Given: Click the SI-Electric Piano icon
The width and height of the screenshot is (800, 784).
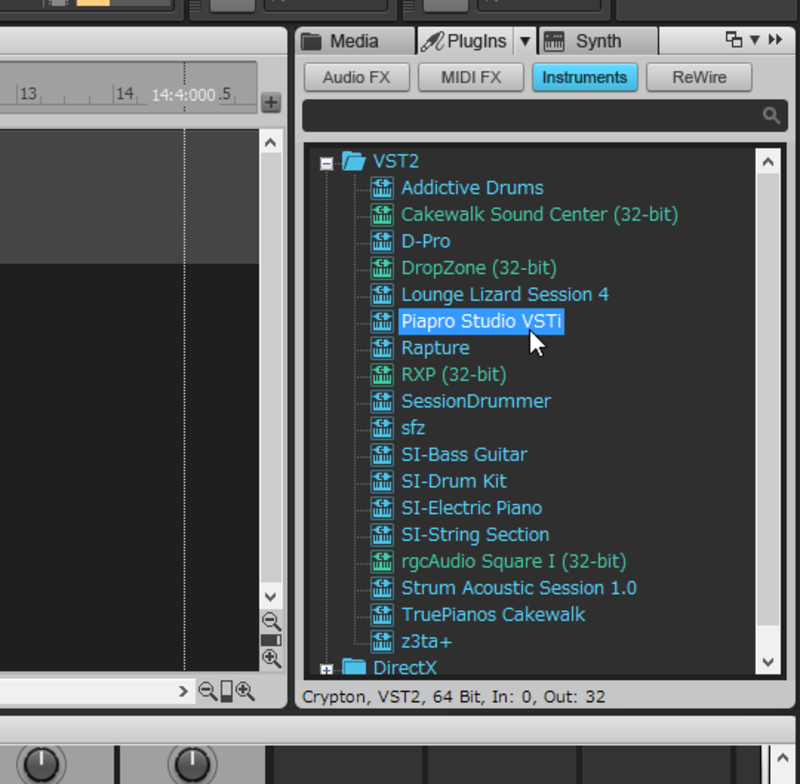Looking at the screenshot, I should point(382,508).
